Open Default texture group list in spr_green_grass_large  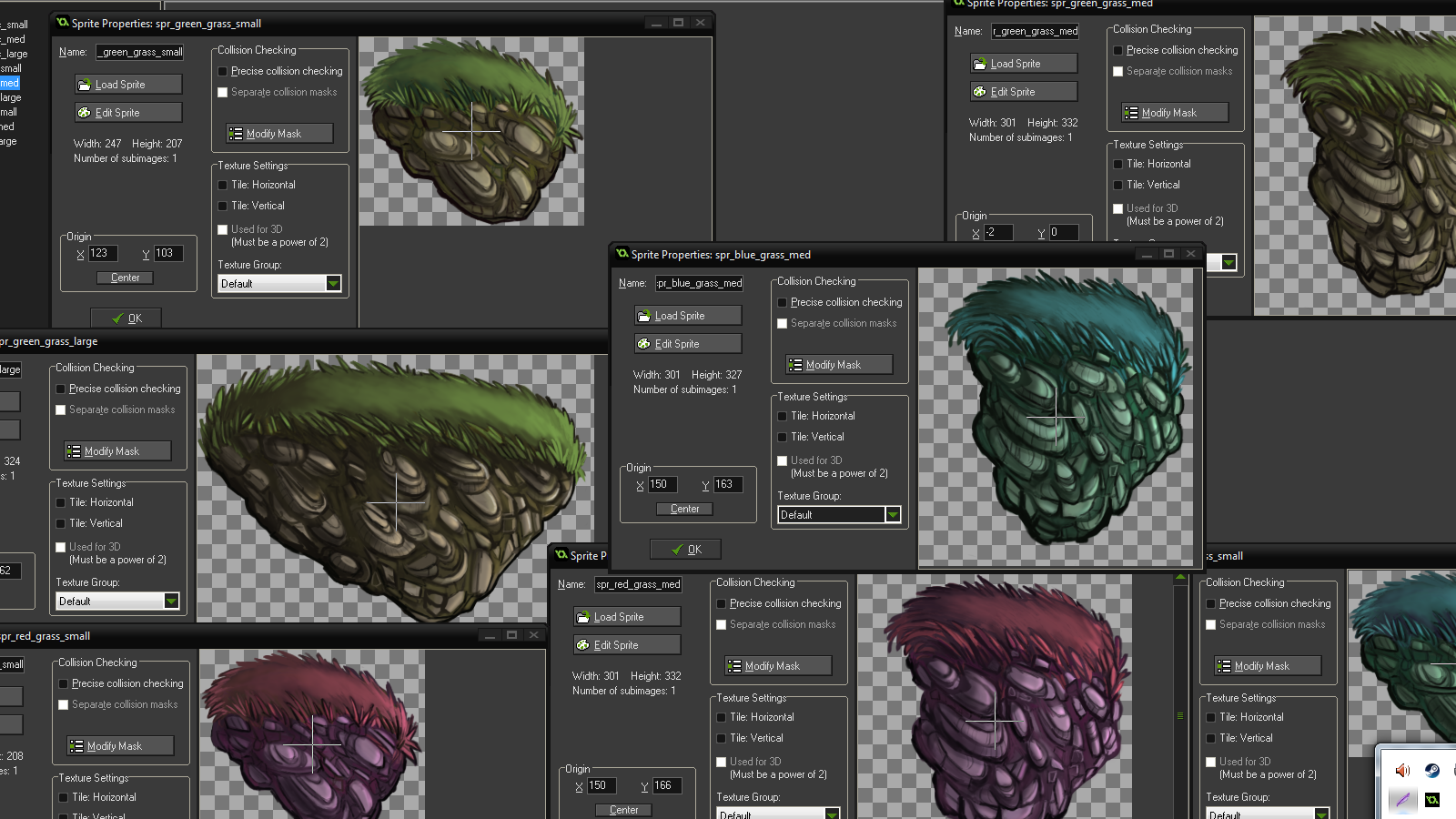tap(172, 601)
